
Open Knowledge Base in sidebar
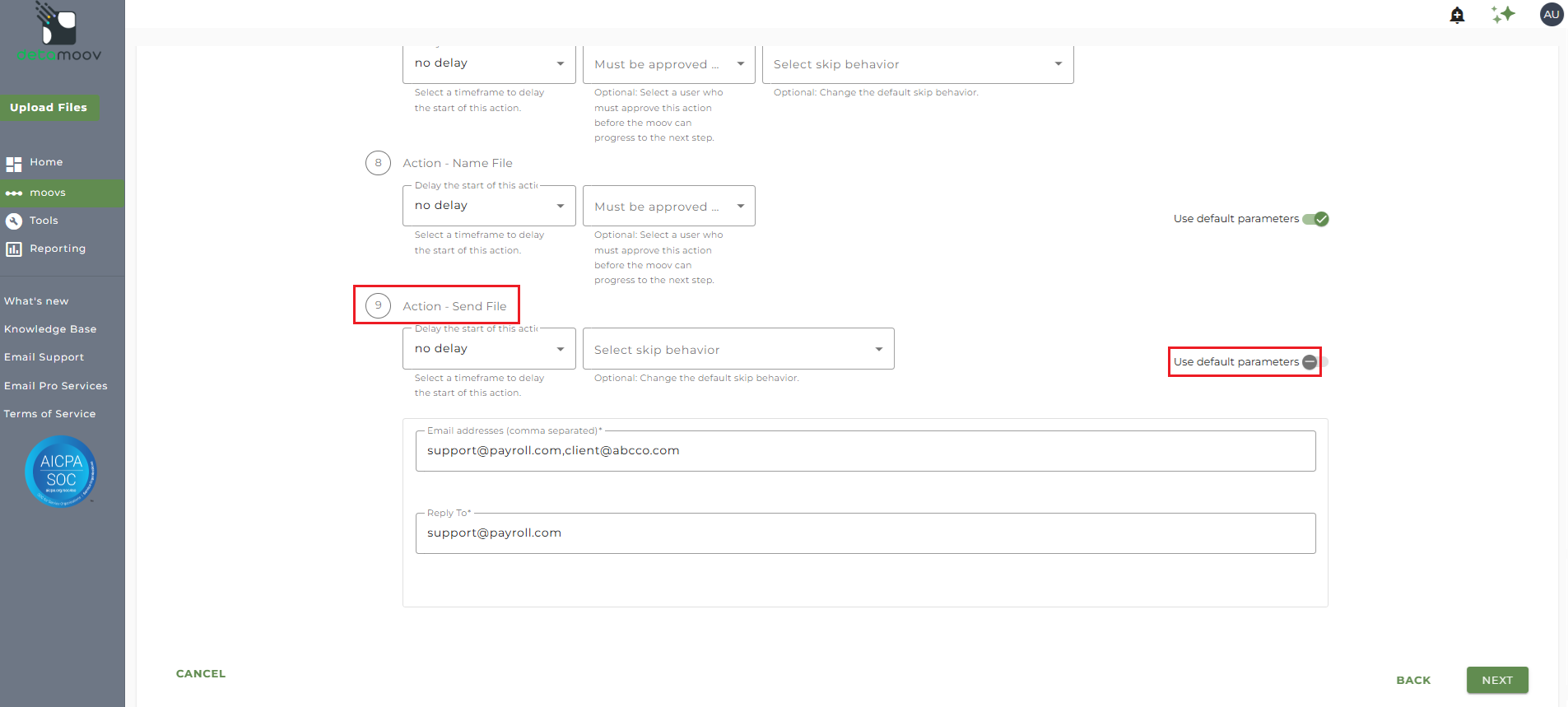[50, 329]
